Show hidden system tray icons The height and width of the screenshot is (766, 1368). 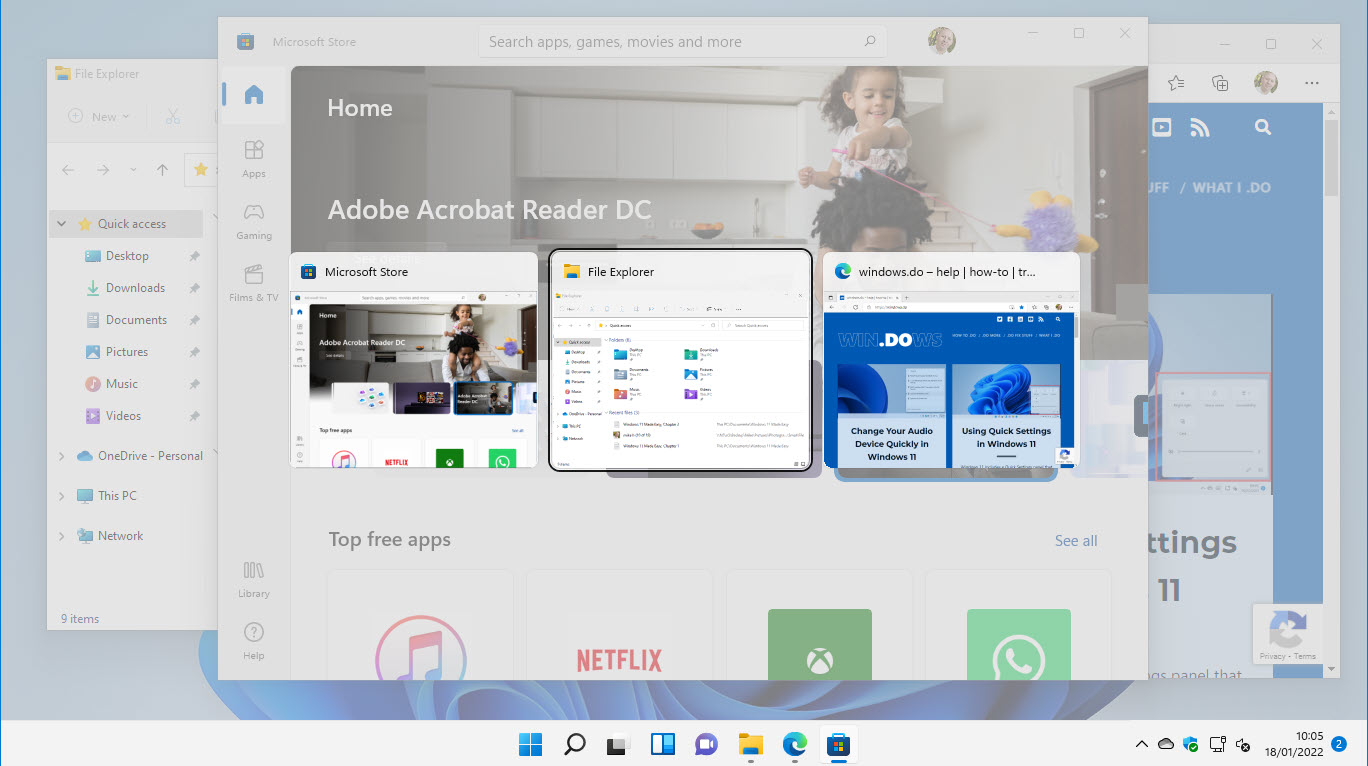[1141, 744]
